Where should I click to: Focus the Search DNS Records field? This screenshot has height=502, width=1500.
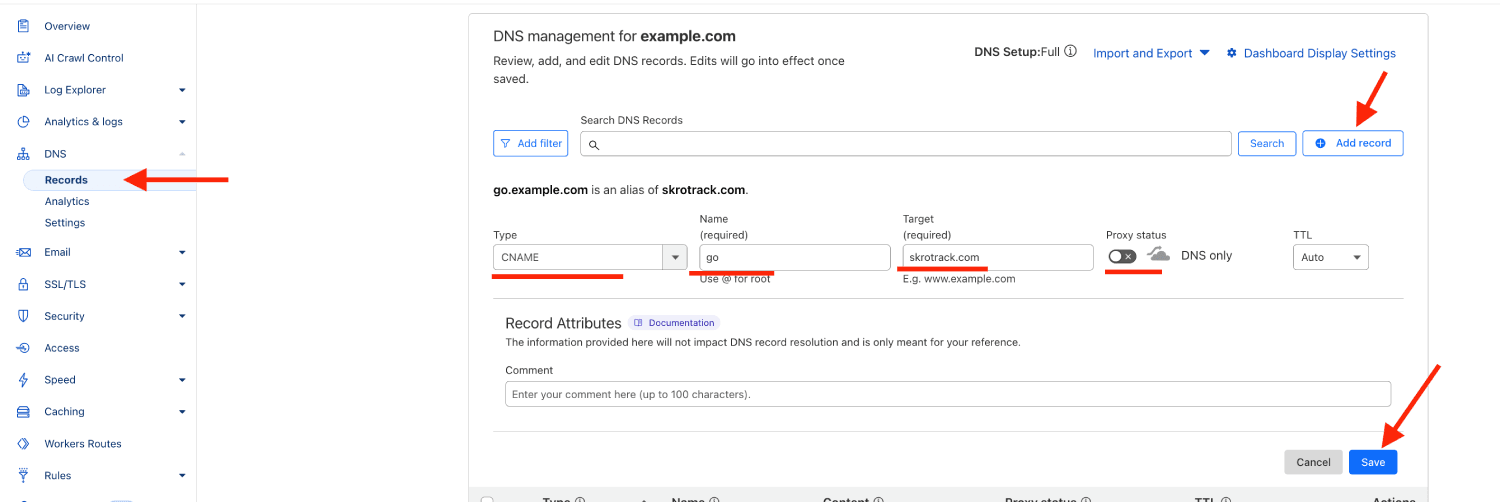(905, 144)
